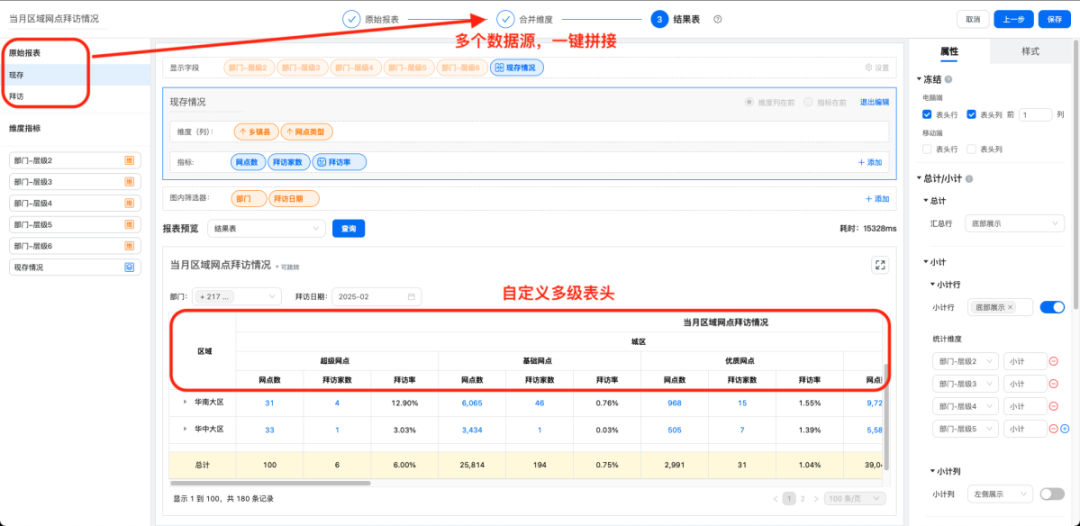Image resolution: width=1080 pixels, height=526 pixels.
Task: Remove 部门-层级3 subtotal dimension row
Action: click(x=1053, y=383)
